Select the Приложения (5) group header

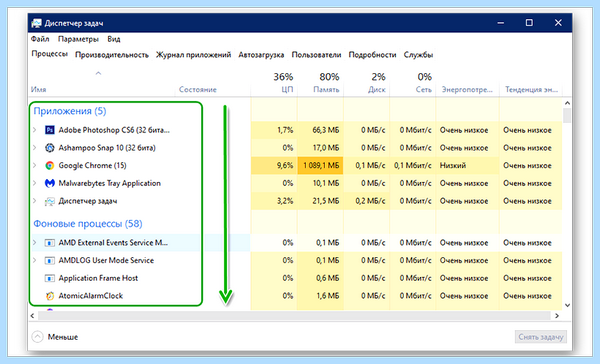[70, 111]
